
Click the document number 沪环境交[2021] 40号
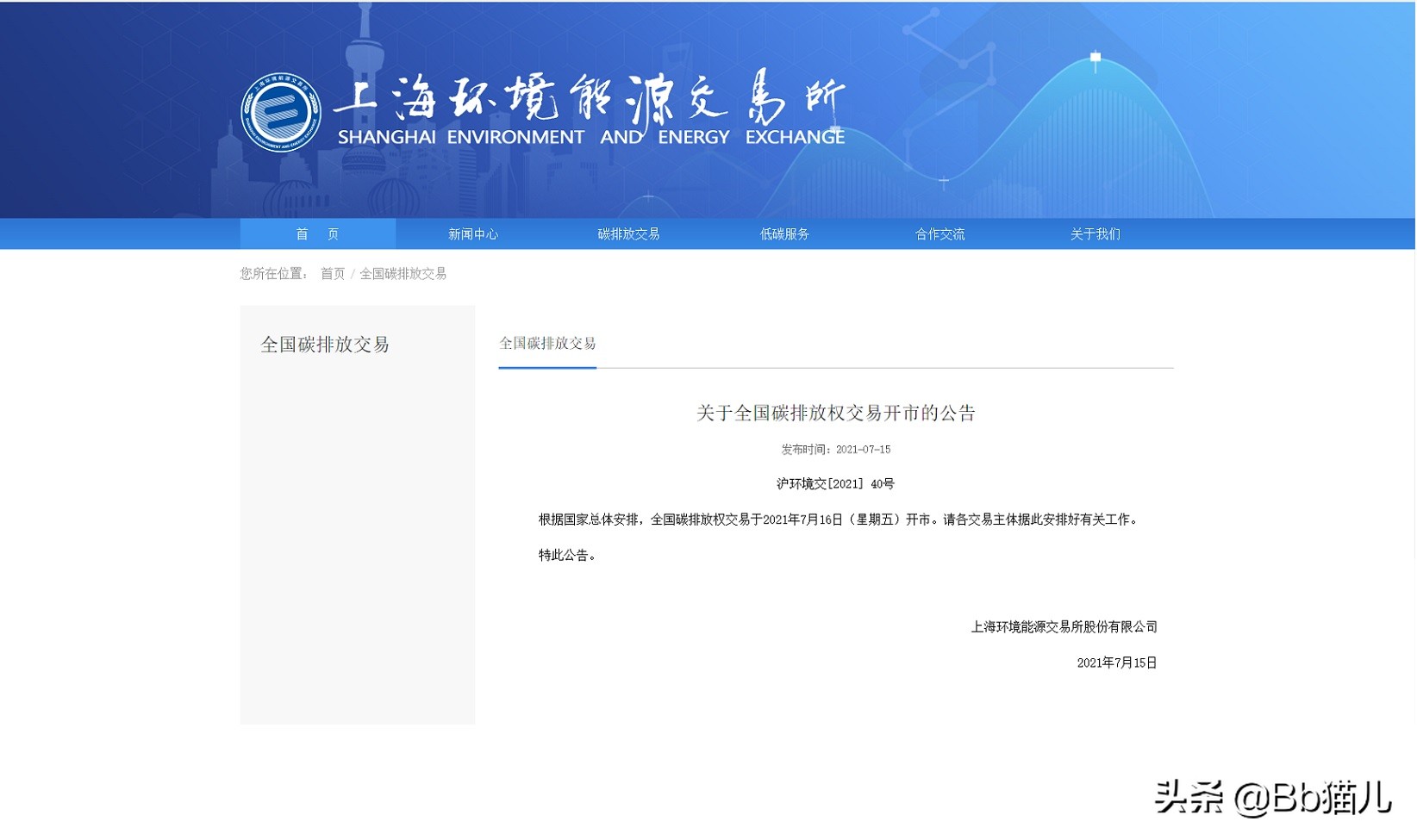(x=835, y=483)
